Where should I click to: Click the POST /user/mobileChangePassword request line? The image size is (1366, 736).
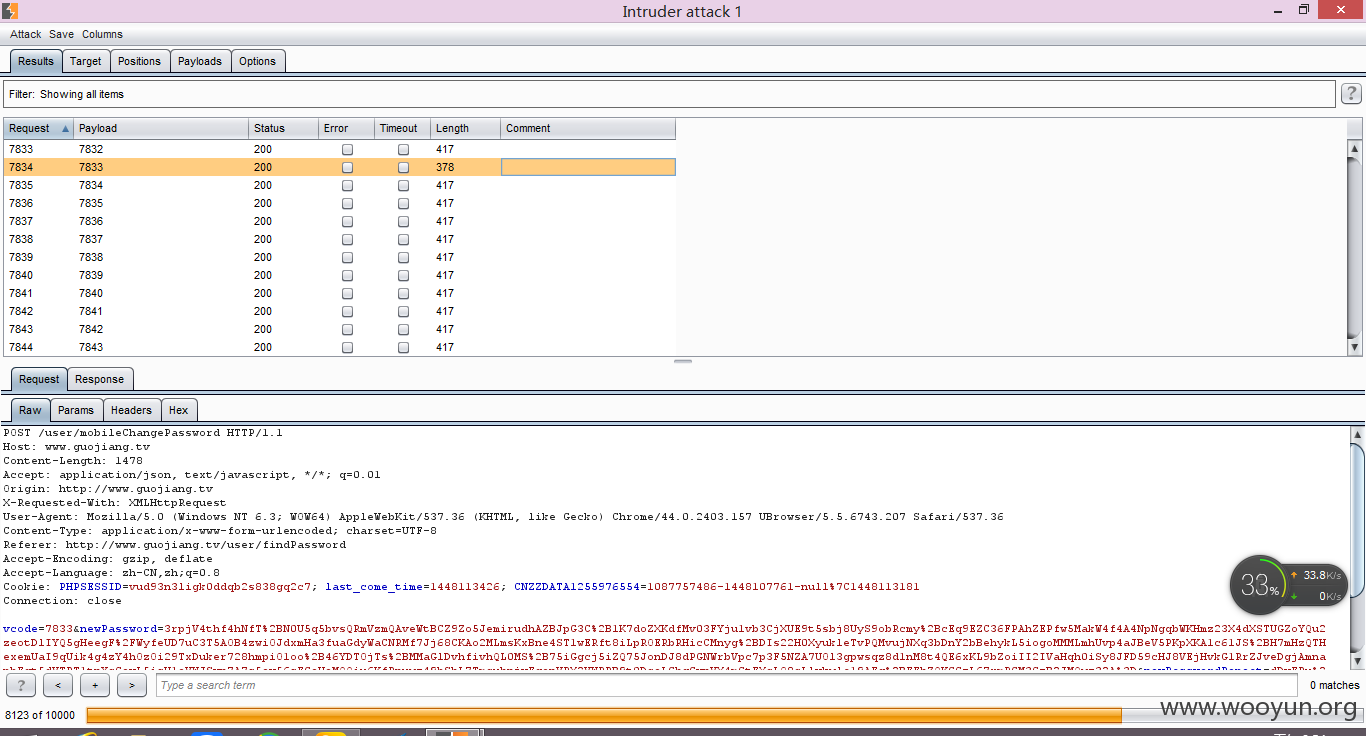click(x=143, y=433)
